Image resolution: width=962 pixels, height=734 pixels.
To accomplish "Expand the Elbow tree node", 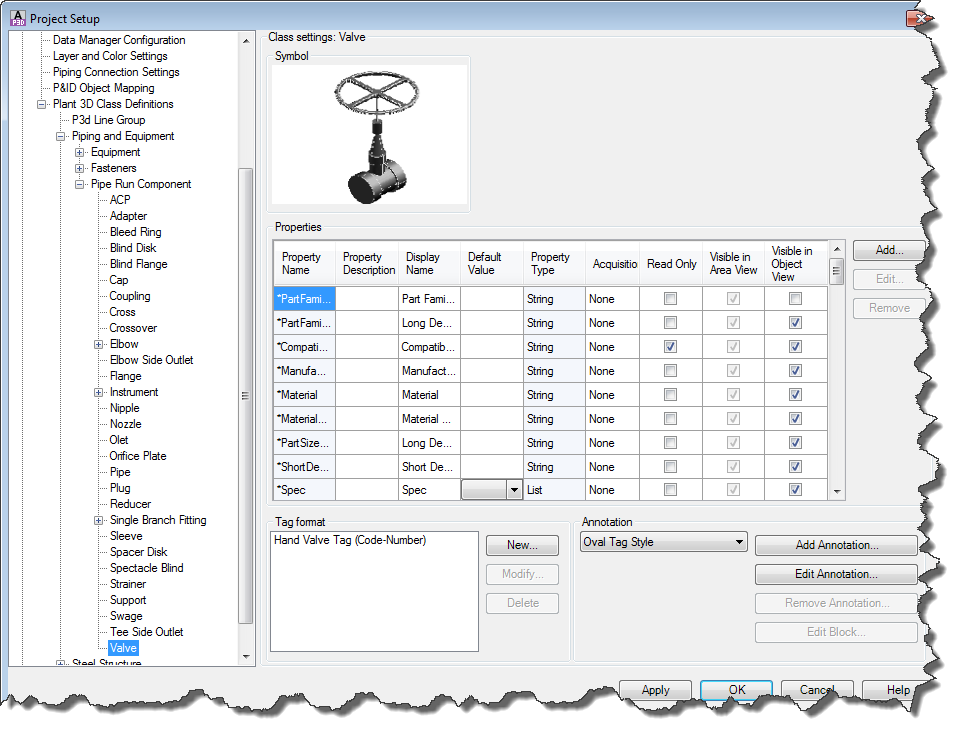I will click(99, 344).
